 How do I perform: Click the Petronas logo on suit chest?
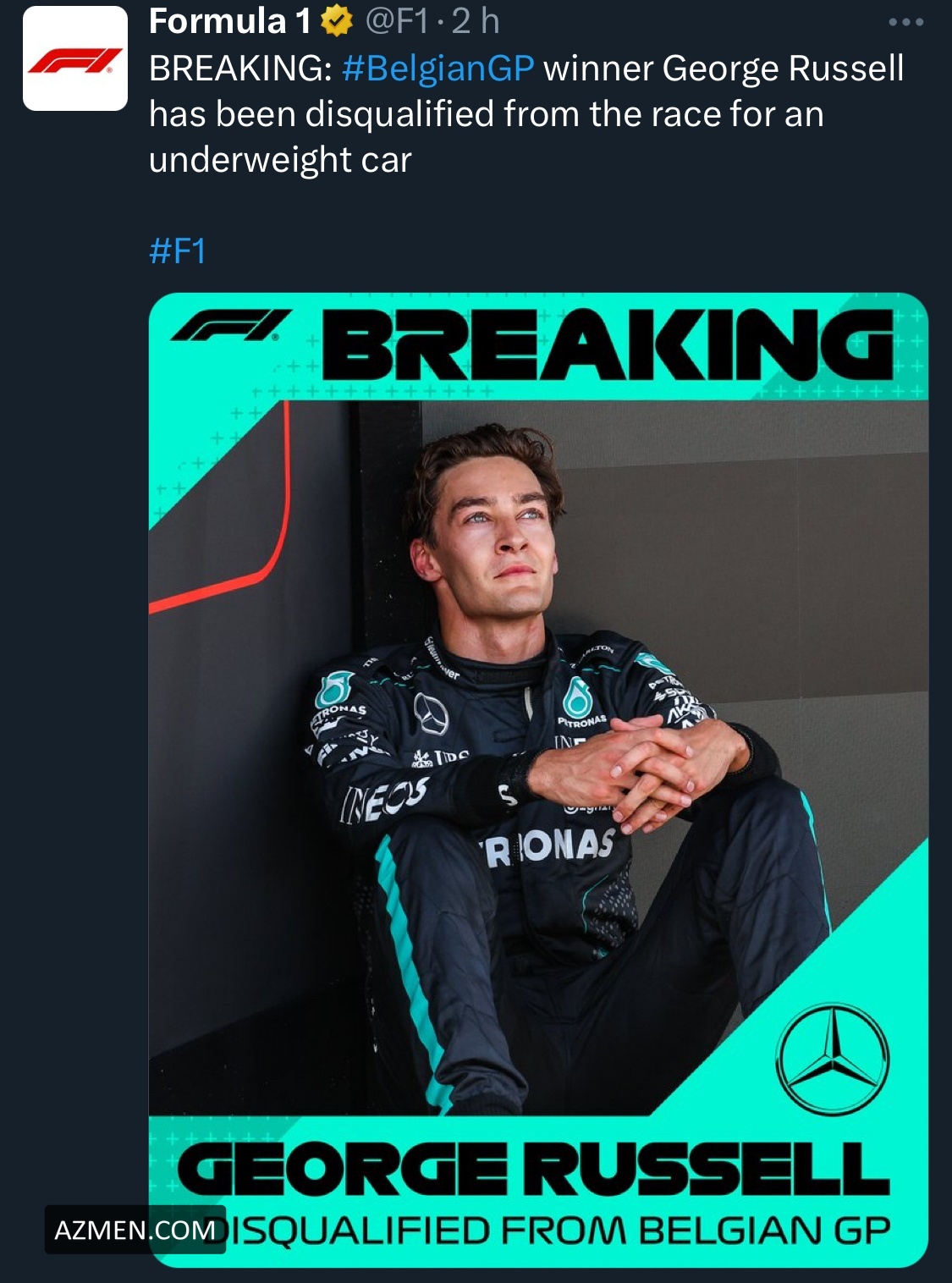pos(581,703)
